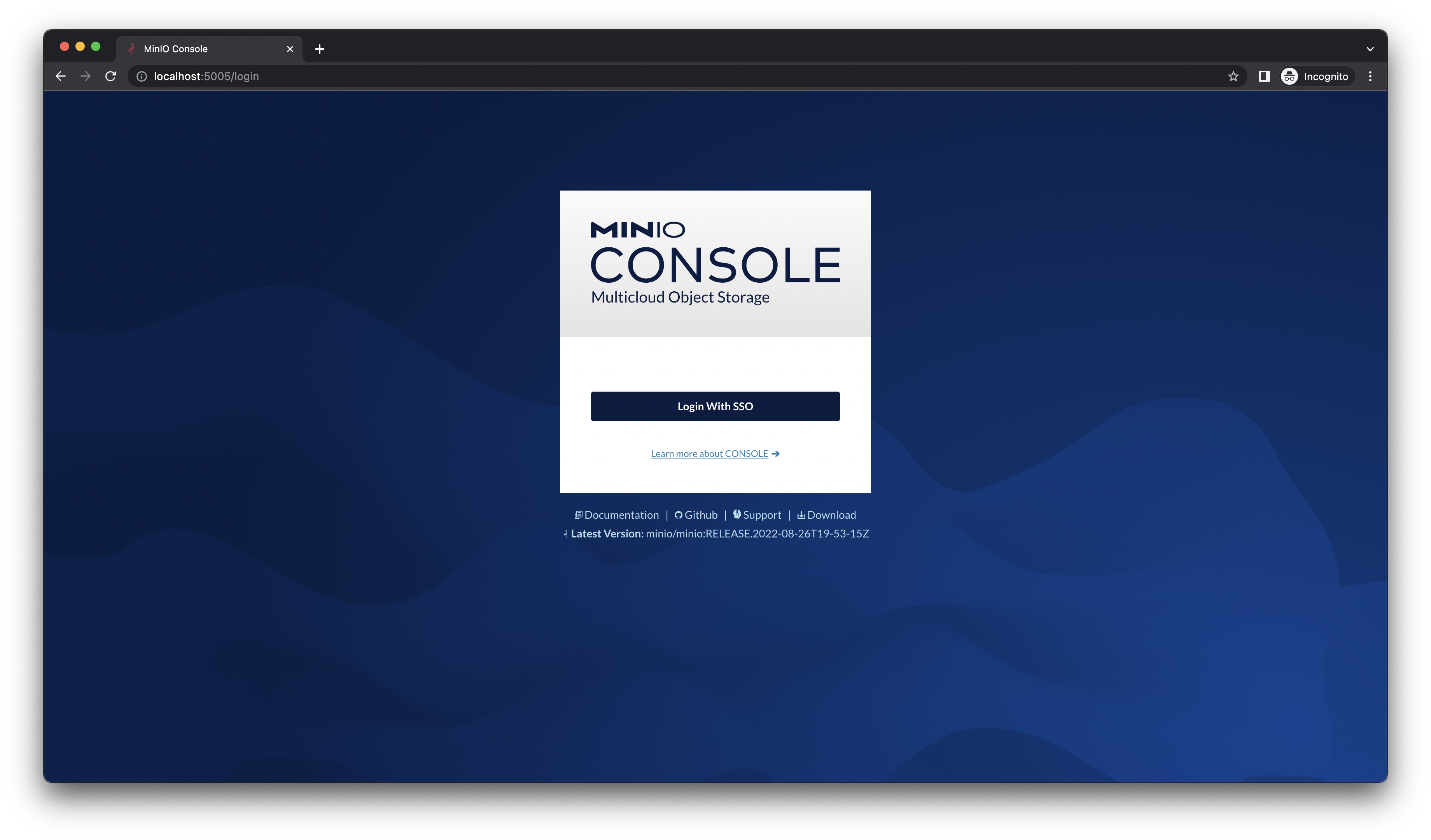The width and height of the screenshot is (1431, 840).
Task: Click the Multicloud Object Storage tagline
Action: pyautogui.click(x=680, y=297)
